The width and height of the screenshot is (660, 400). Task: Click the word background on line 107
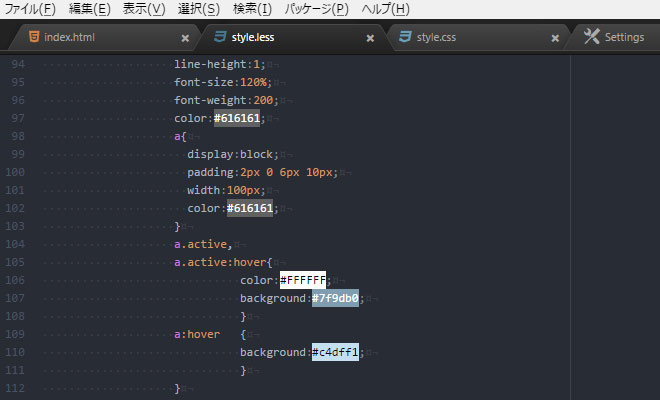(x=273, y=299)
